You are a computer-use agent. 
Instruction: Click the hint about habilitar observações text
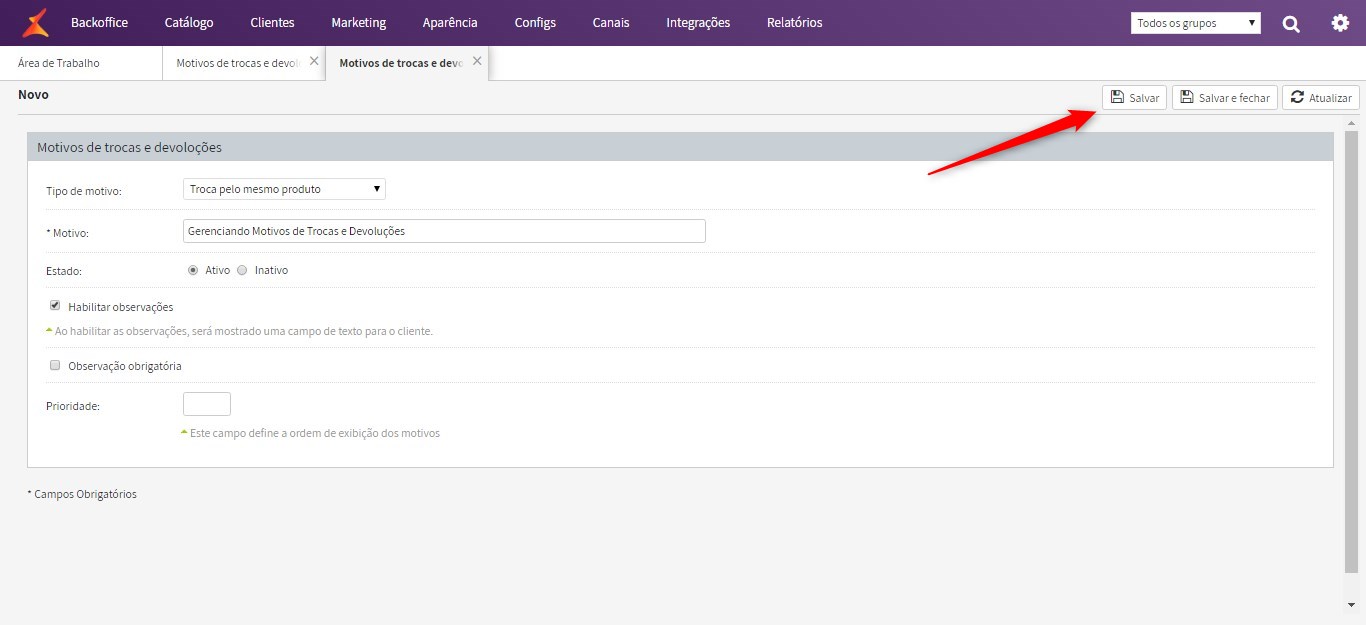244,331
